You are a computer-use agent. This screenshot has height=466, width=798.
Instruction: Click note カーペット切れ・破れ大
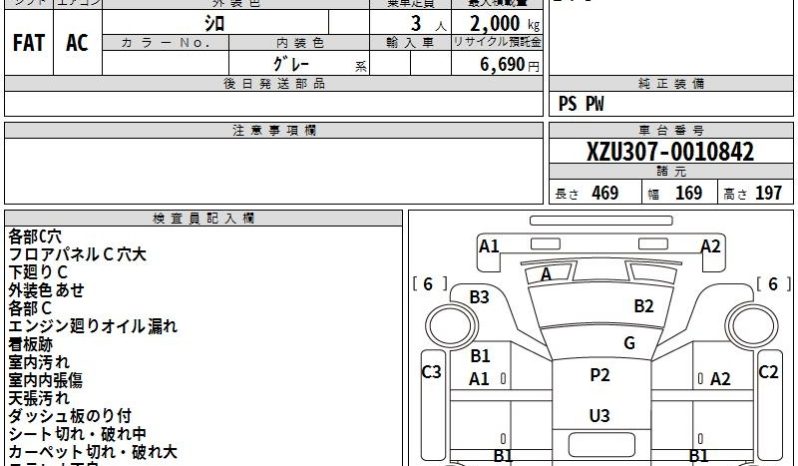click(93, 452)
